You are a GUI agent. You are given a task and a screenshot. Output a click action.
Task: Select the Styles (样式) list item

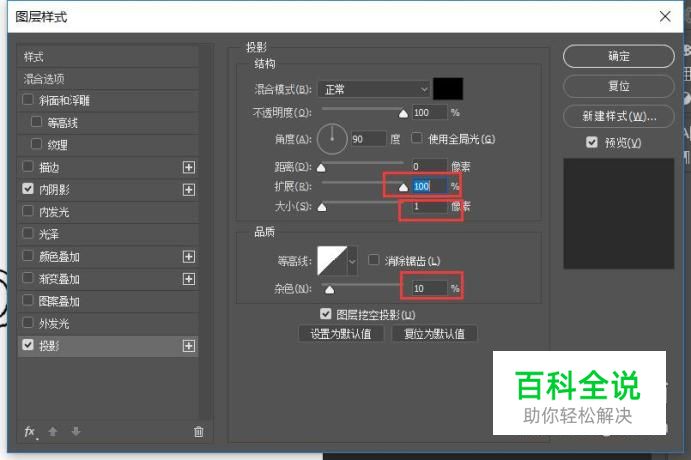pos(108,56)
